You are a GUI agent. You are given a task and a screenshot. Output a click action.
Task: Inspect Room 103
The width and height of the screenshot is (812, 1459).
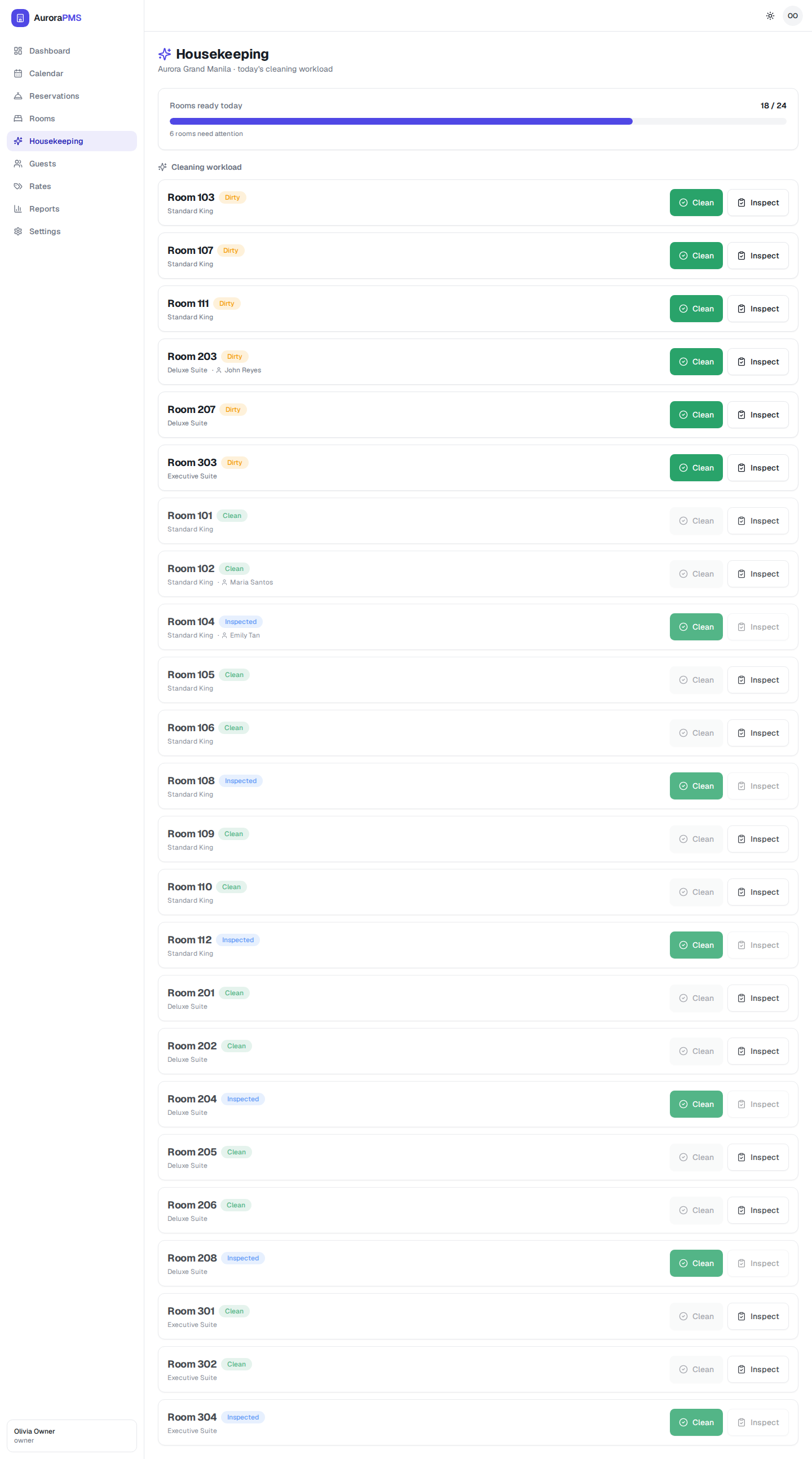point(758,203)
